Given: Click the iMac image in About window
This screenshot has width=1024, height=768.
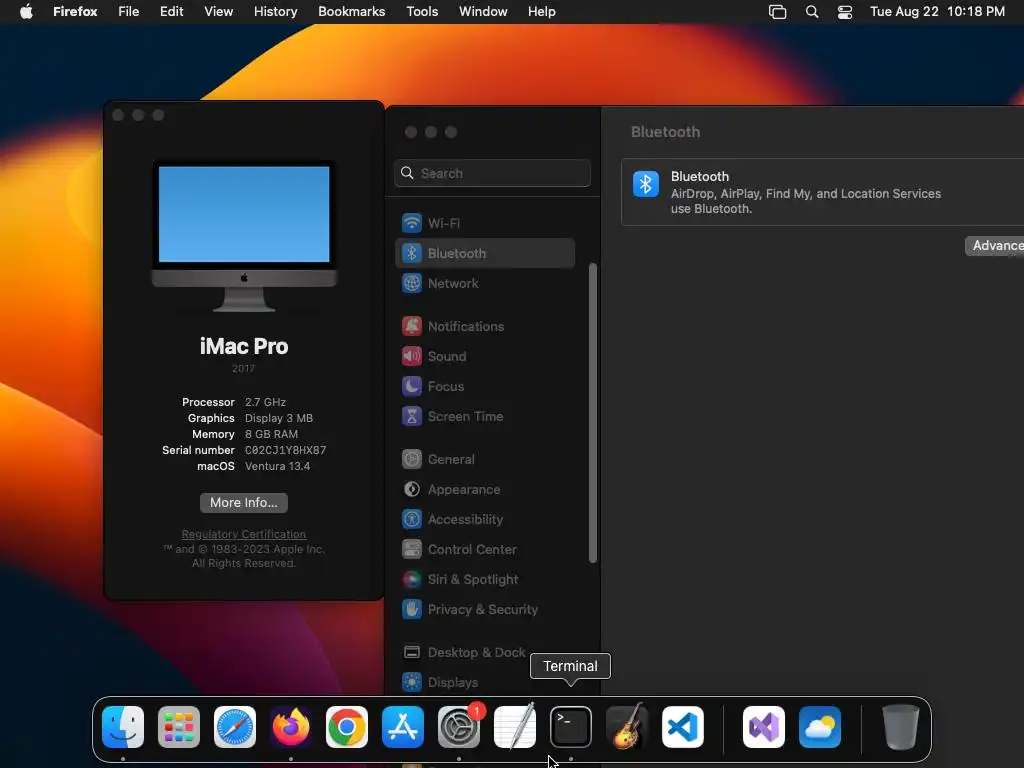Looking at the screenshot, I should 244,236.
